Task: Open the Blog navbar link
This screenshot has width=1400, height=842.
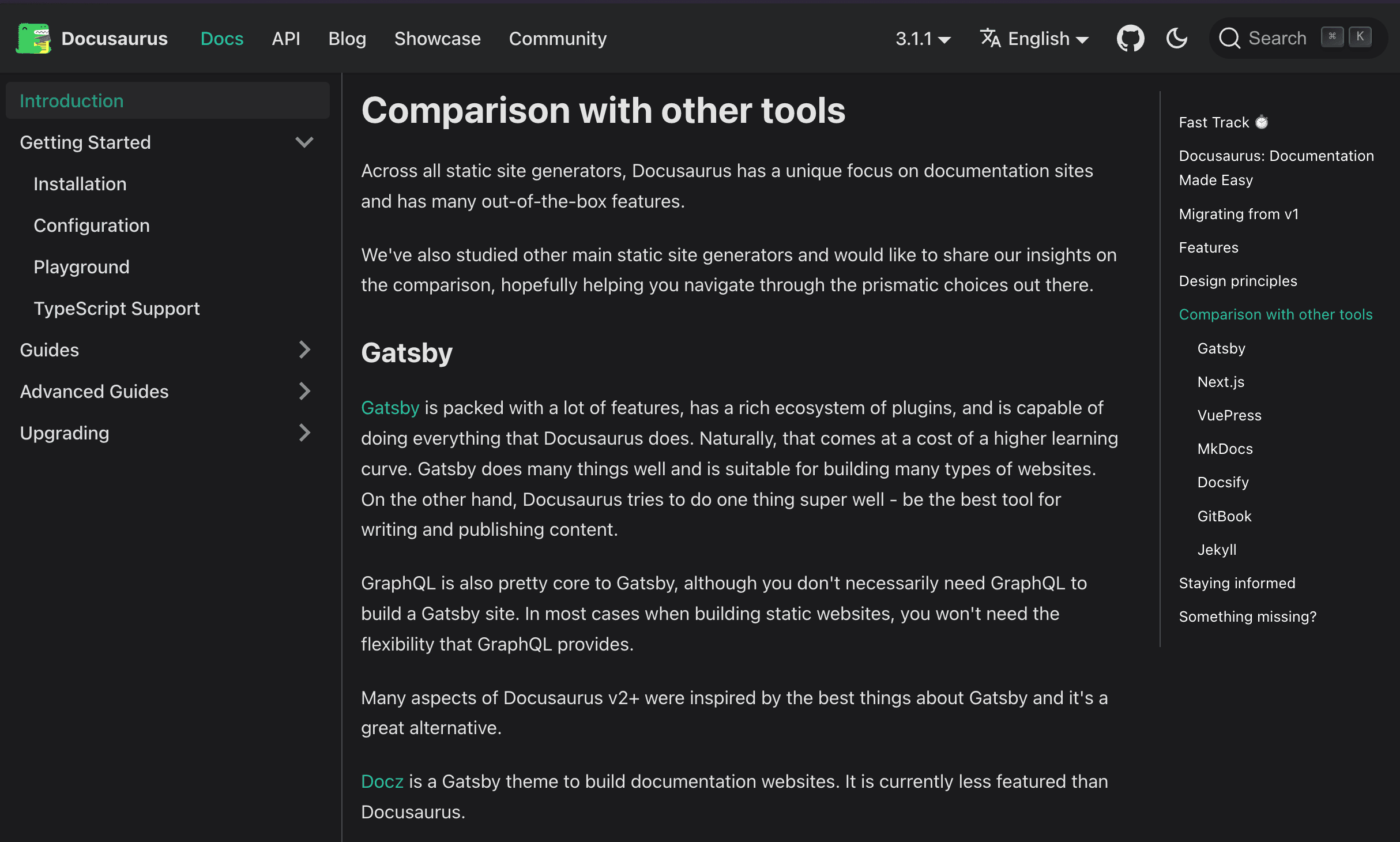Action: click(x=347, y=39)
